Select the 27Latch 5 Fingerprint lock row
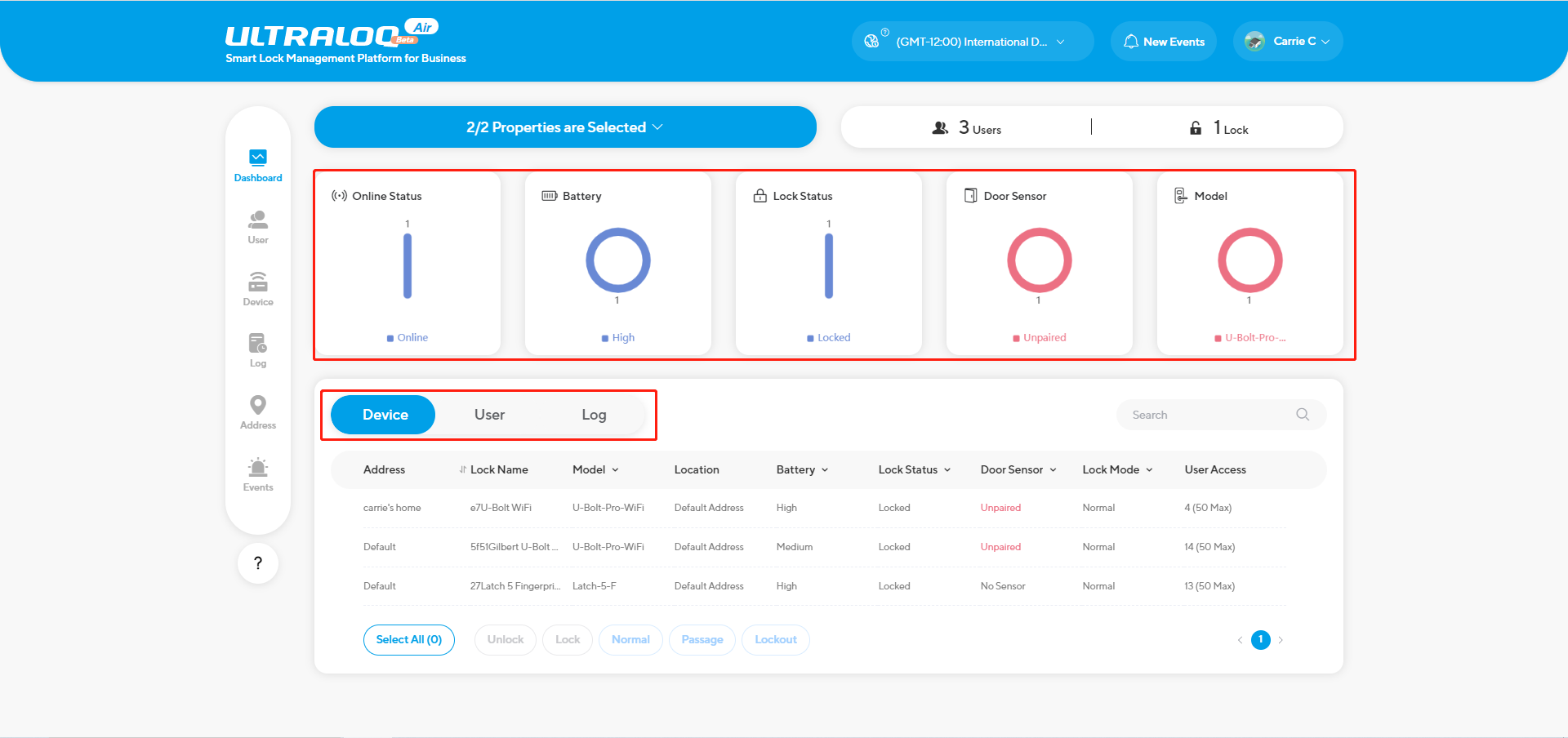This screenshot has height=738, width=1568. (825, 586)
